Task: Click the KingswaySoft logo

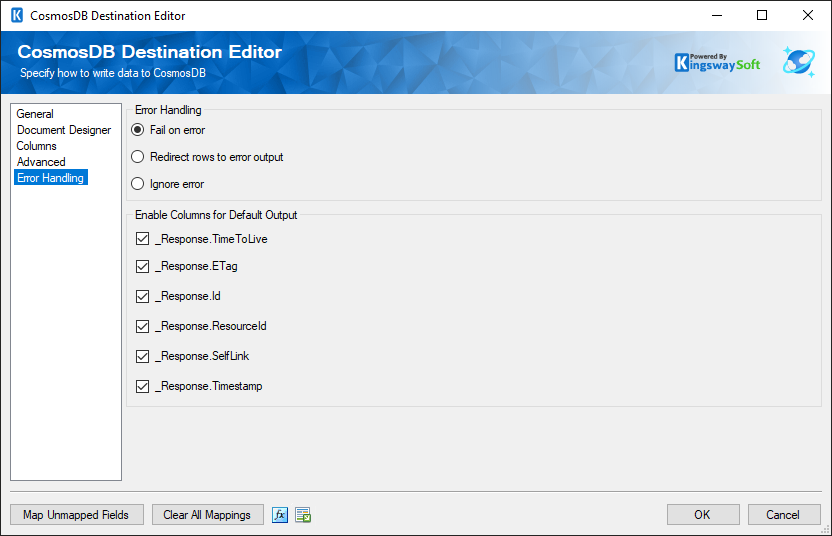Action: [717, 63]
